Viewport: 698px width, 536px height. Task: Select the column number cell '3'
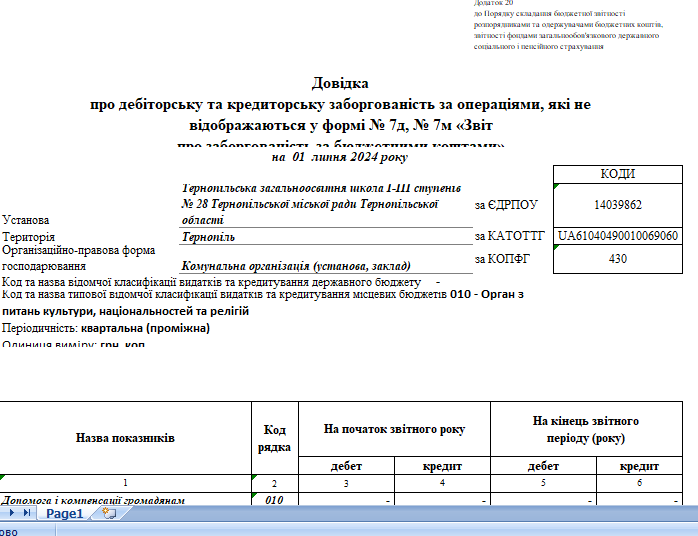pos(346,483)
